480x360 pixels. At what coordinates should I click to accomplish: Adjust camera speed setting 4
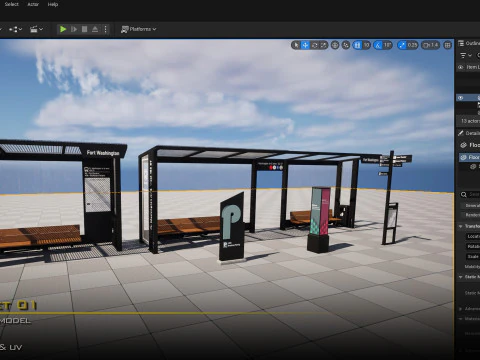[431, 45]
